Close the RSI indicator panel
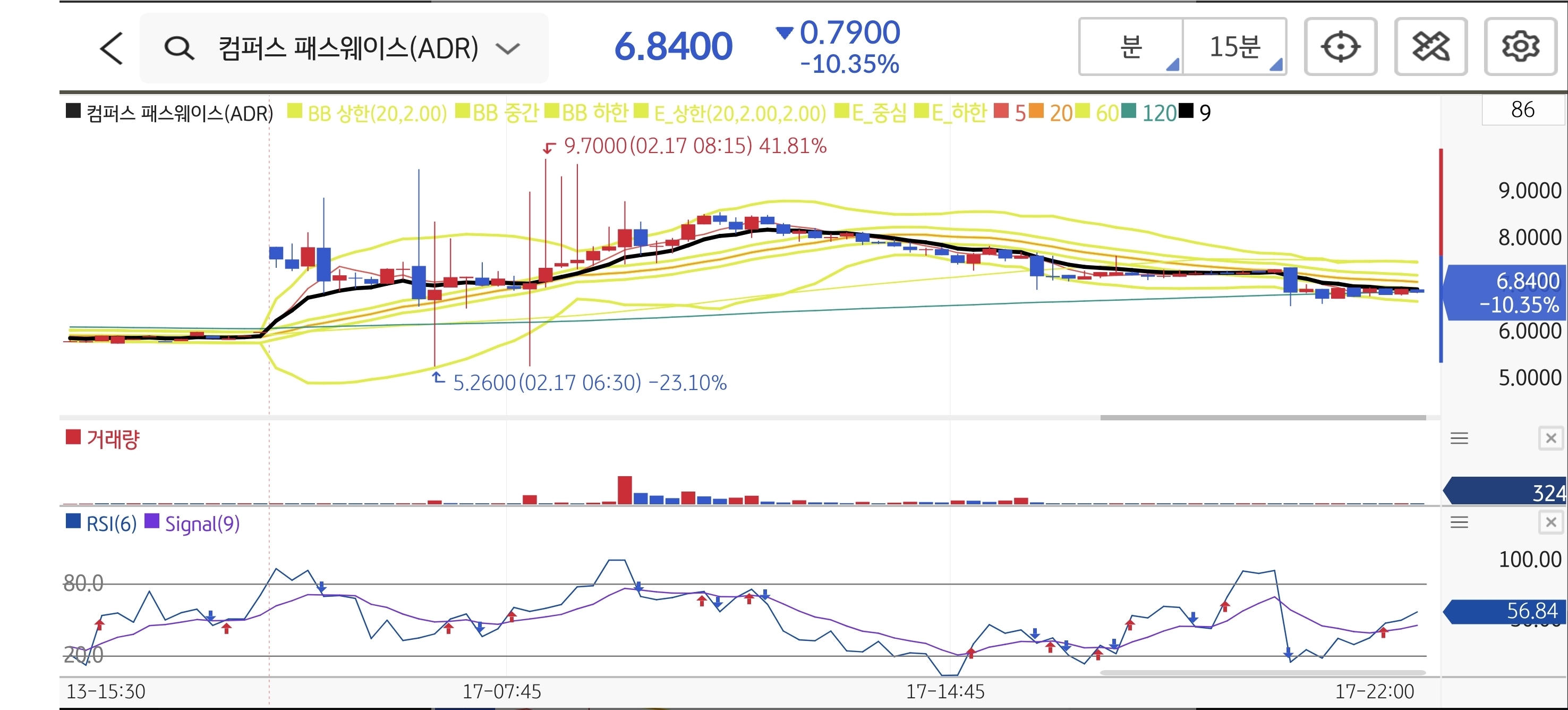This screenshot has width=1568, height=710. (x=1550, y=522)
